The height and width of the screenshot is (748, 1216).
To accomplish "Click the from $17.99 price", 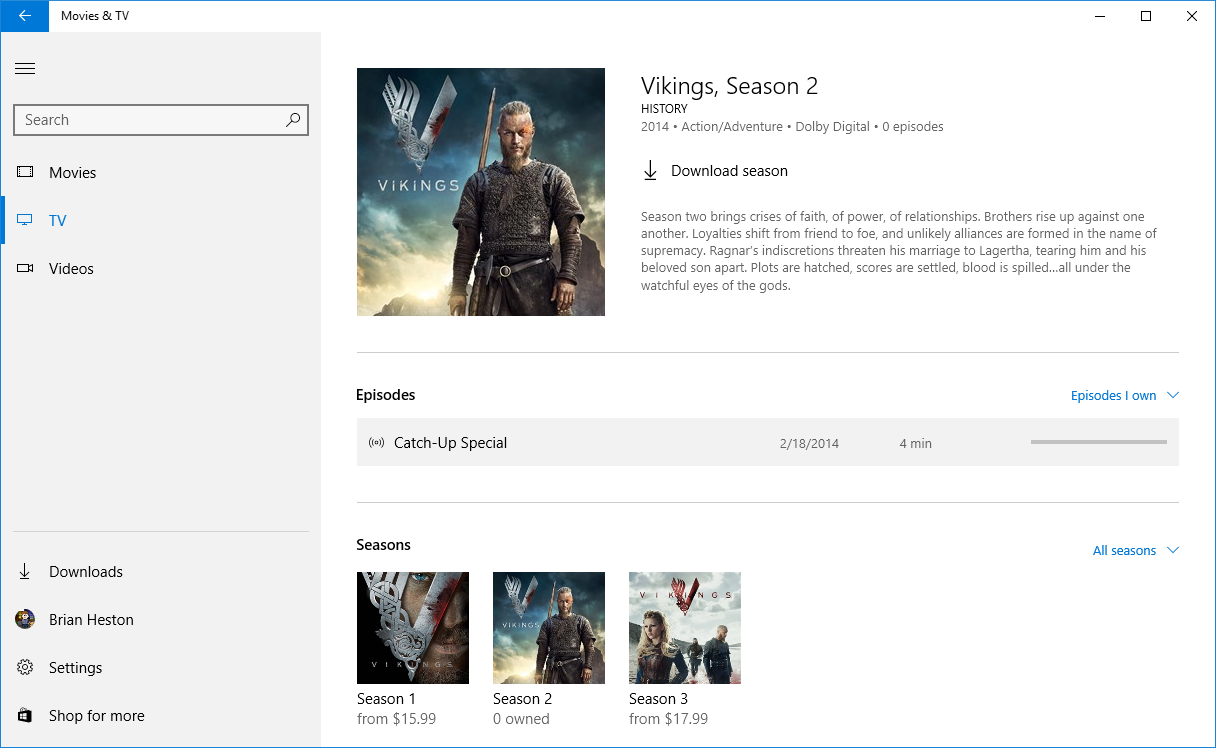I will tap(668, 719).
